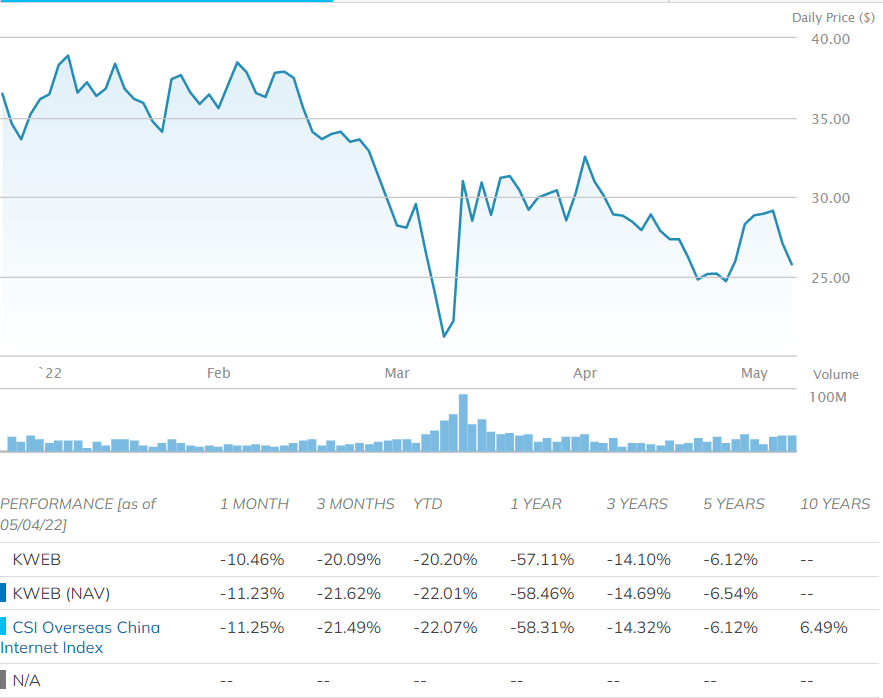Select the 1 MONTH column header
Screen dimensions: 883x698
[254, 504]
